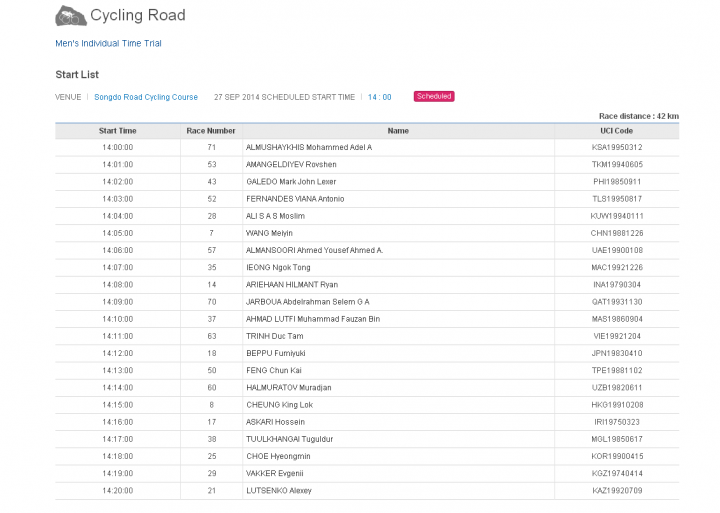720x513 pixels.
Task: Click UCI code KOR19900415
Action: coord(617,457)
